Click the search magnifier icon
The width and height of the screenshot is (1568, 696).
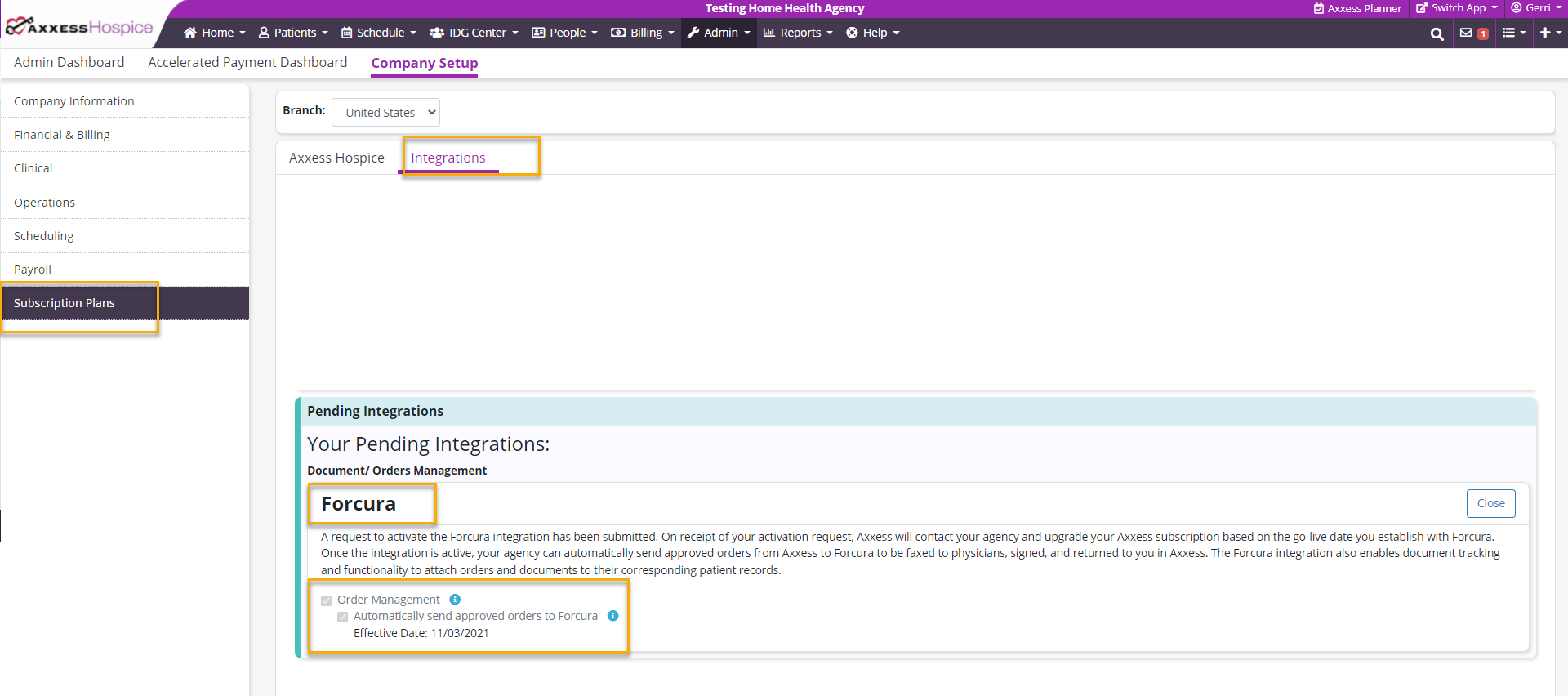(x=1437, y=33)
